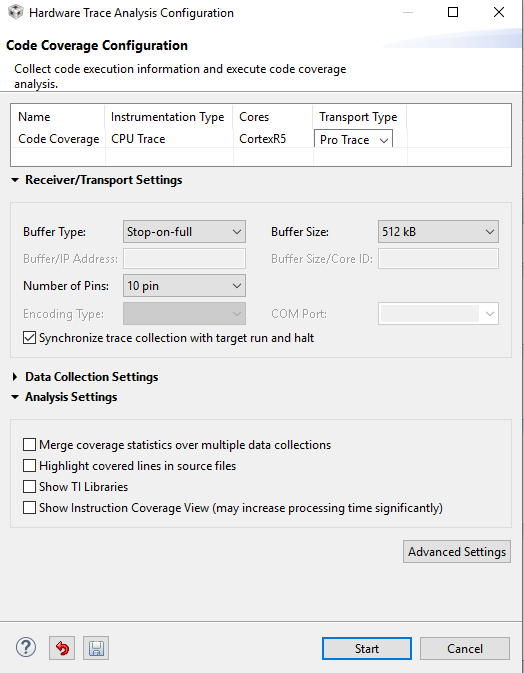The image size is (524, 673).
Task: Uncheck Synchronize trace collection with target run
Action: coord(29,338)
